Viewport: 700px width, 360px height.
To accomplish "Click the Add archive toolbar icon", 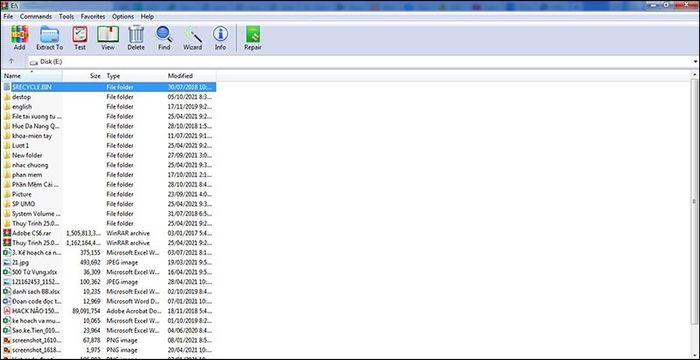I will (20, 34).
